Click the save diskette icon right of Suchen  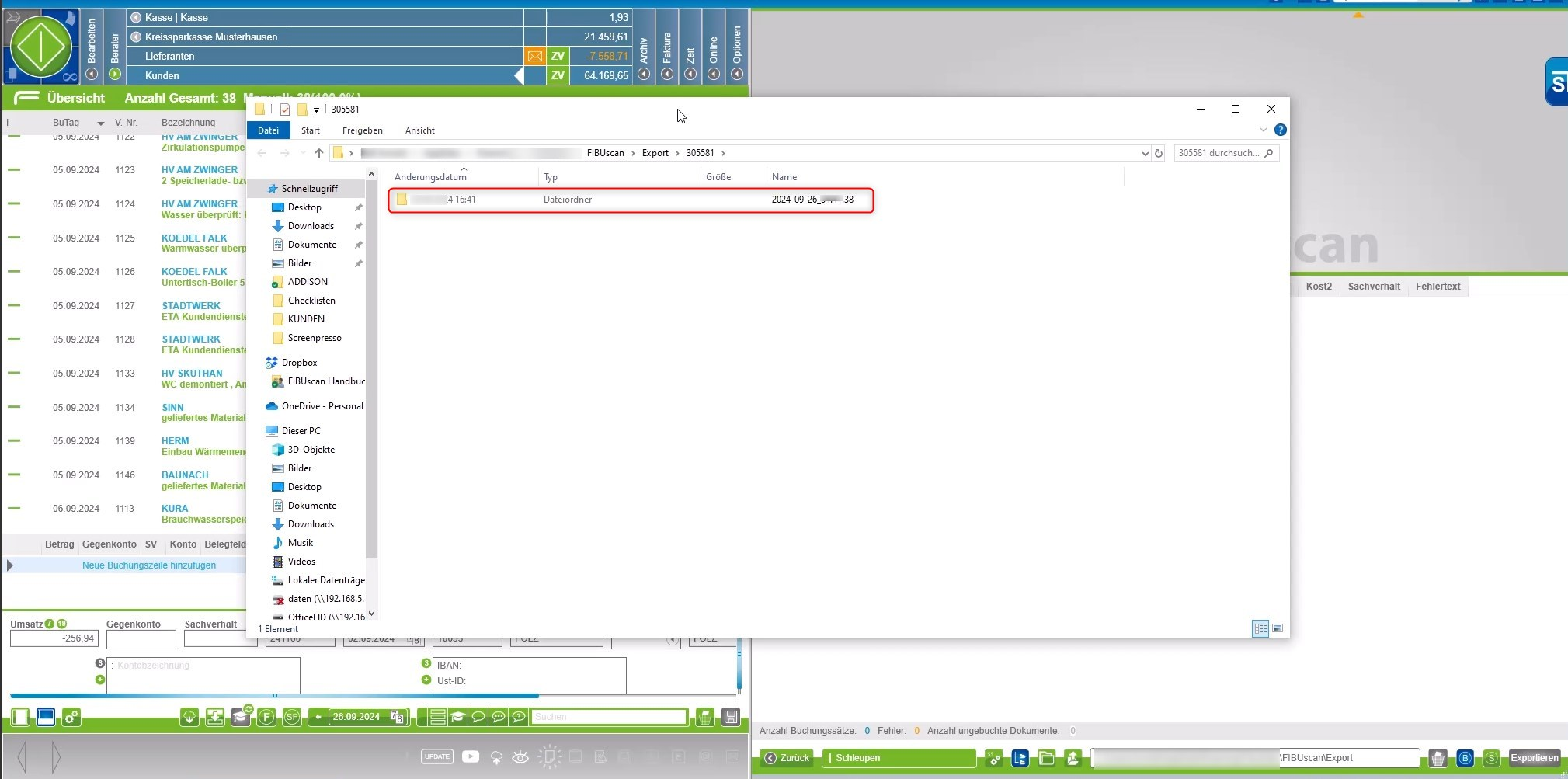pyautogui.click(x=730, y=717)
